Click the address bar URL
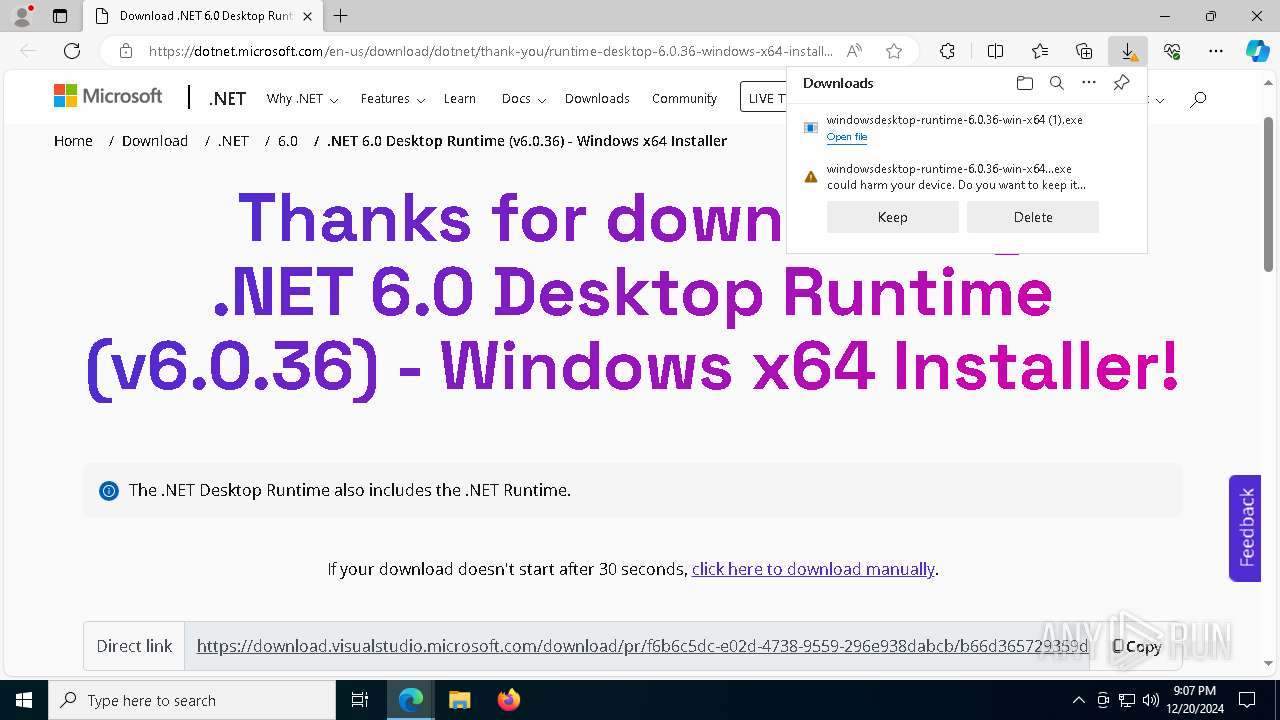Screen dimensions: 1280x720 point(490,51)
